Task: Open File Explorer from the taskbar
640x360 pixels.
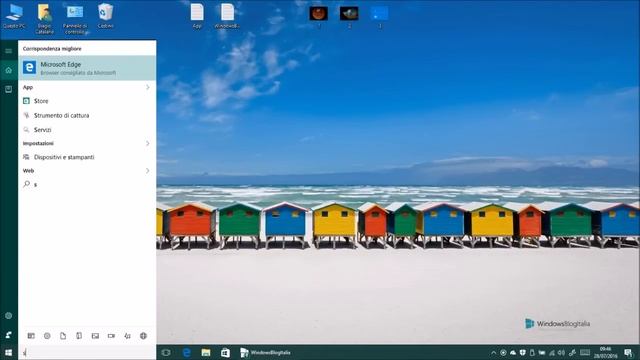Action: coord(206,352)
